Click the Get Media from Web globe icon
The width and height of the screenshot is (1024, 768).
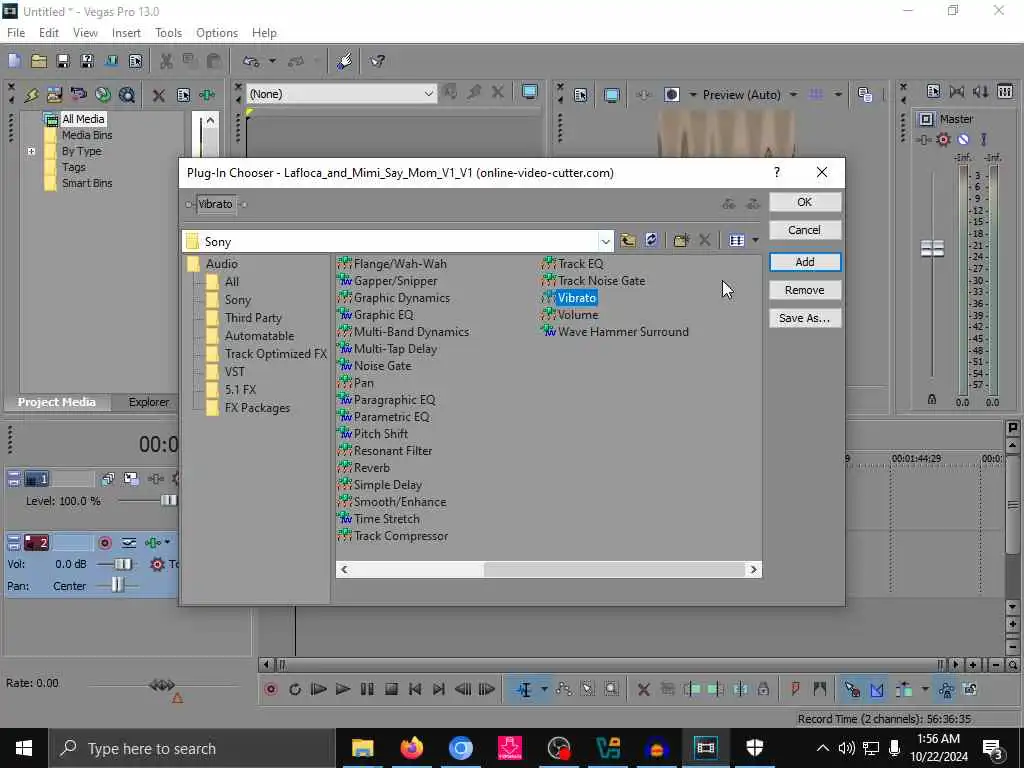click(x=103, y=95)
